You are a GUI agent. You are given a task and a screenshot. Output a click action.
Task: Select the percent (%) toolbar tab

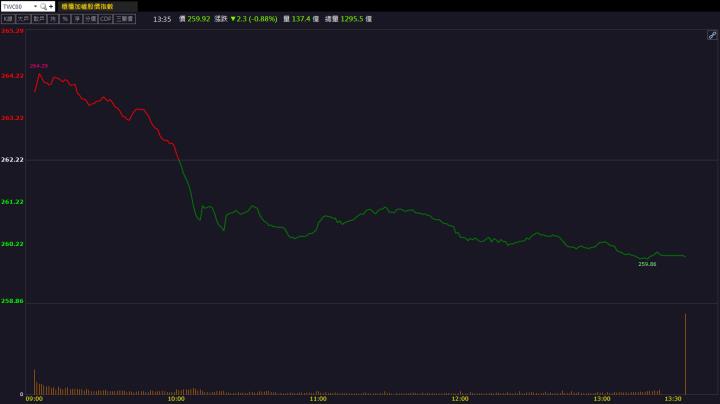coord(65,19)
